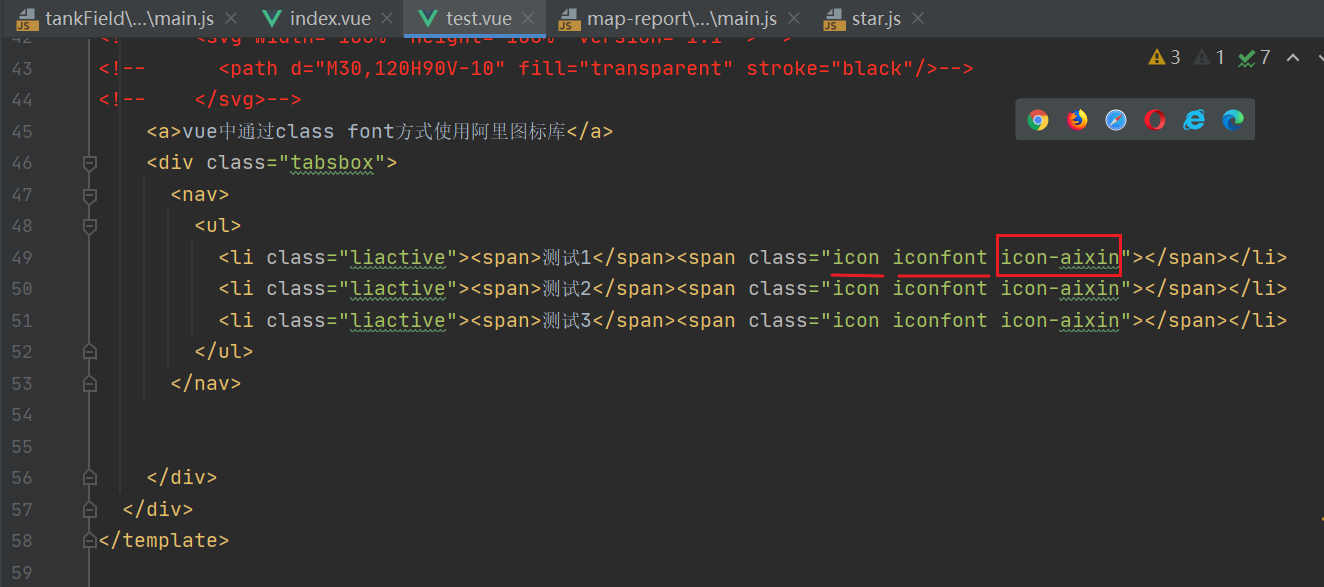
Task: Click line number 49 in the gutter
Action: point(21,258)
